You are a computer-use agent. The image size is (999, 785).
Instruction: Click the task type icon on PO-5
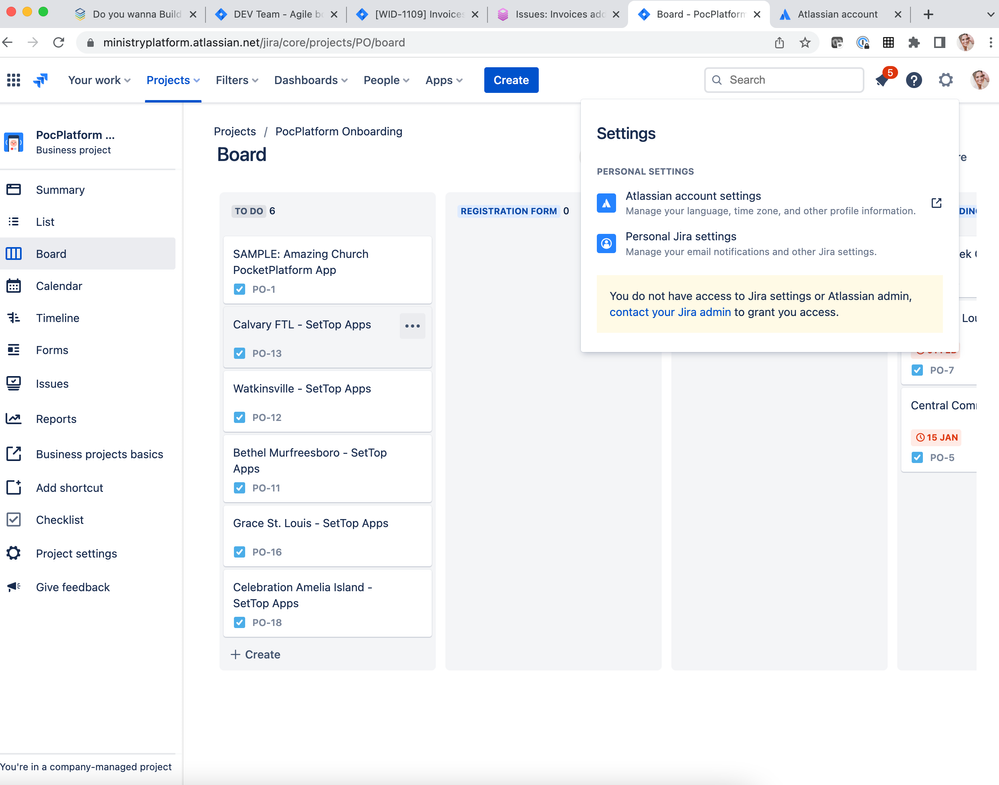click(917, 457)
